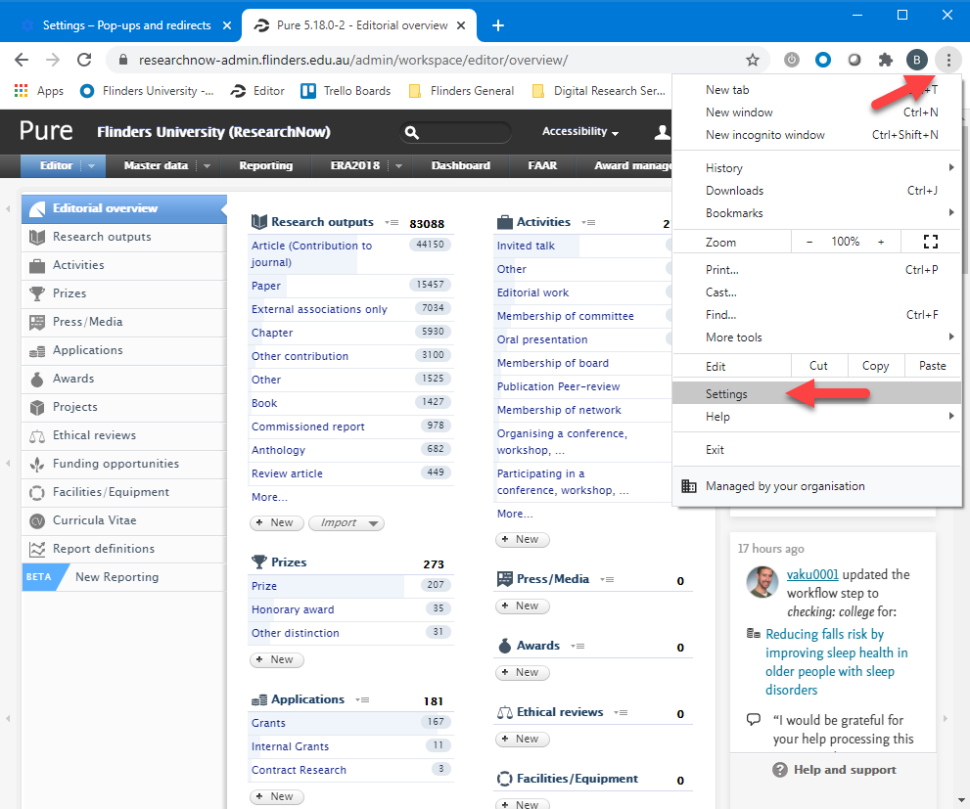Open Ethical reviews in the sidebar
This screenshot has height=809, width=970.
click(x=124, y=435)
